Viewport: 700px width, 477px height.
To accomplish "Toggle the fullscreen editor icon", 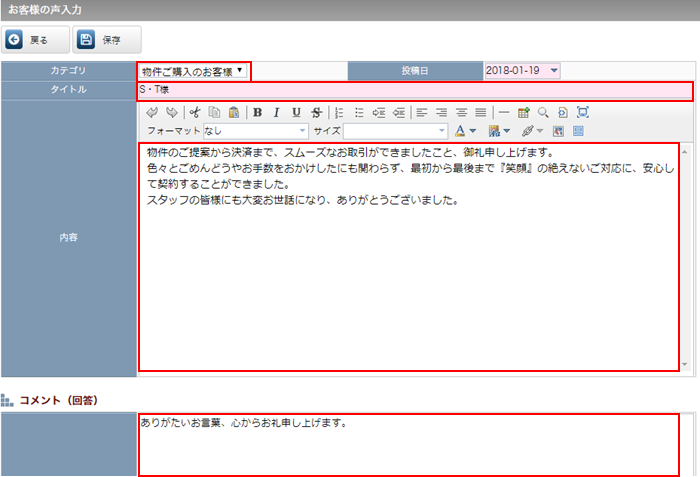I will pyautogui.click(x=583, y=113).
